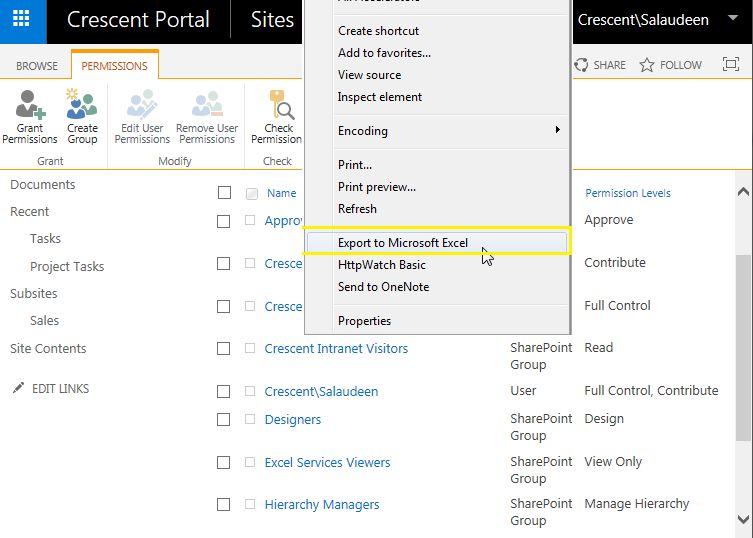753x538 pixels.
Task: Check the Crescent\Salaudeen row checkbox
Action: coord(223,391)
